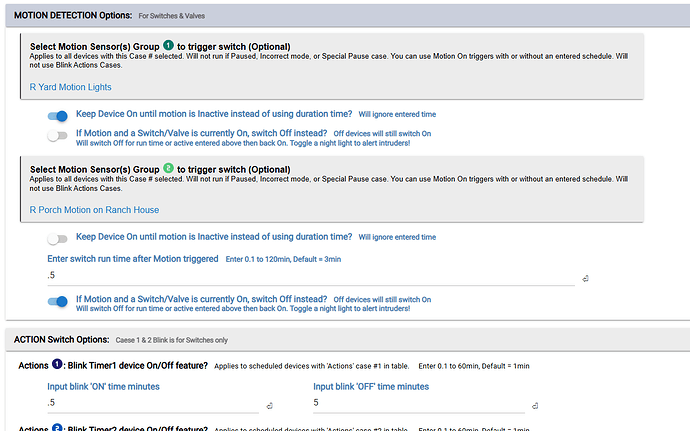Focus the blink 'OFF' time minutes field
Image resolution: width=690 pixels, height=431 pixels.
[x=417, y=403]
